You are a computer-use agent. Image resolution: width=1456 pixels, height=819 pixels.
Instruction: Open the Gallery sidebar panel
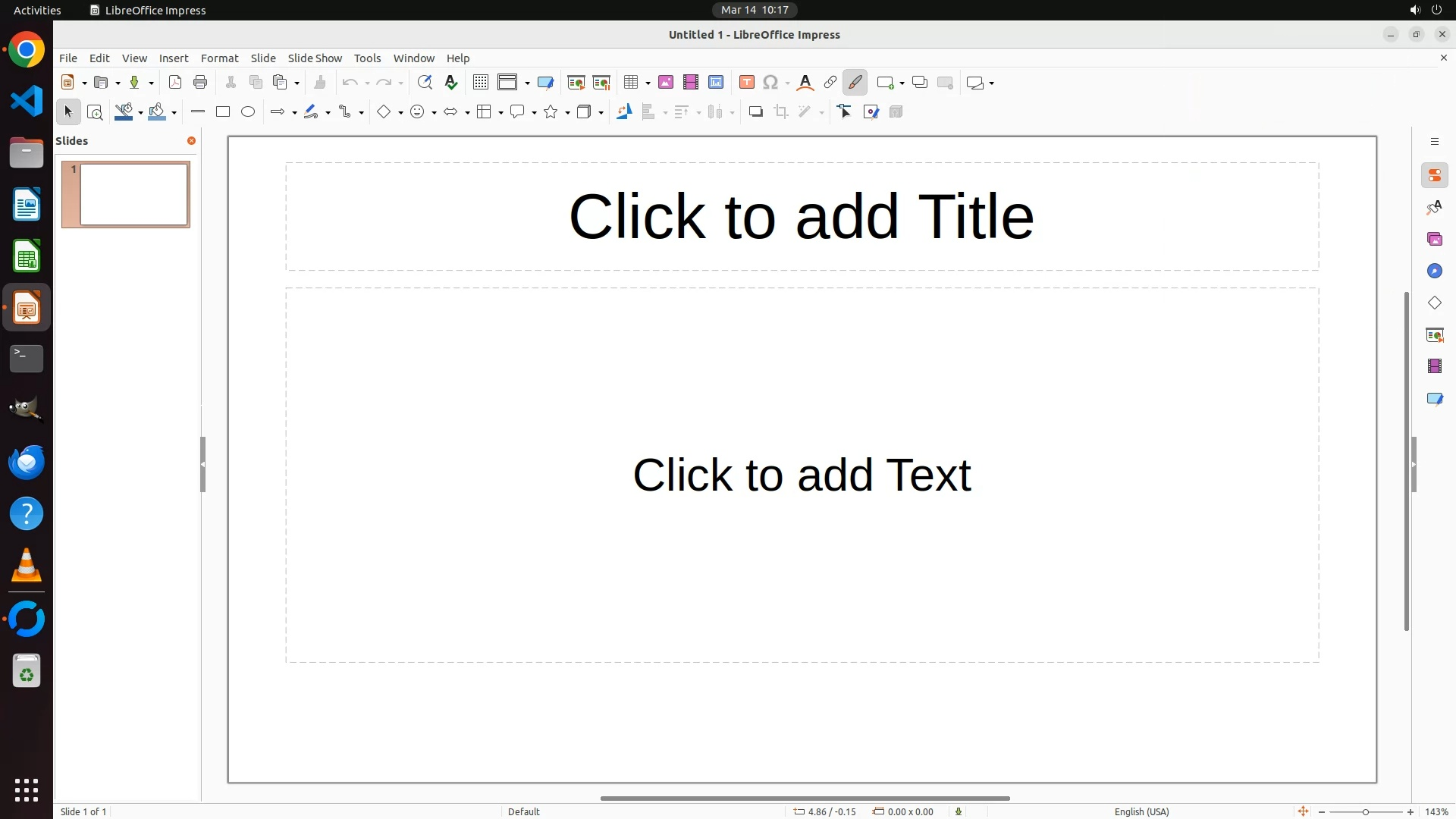1434,240
